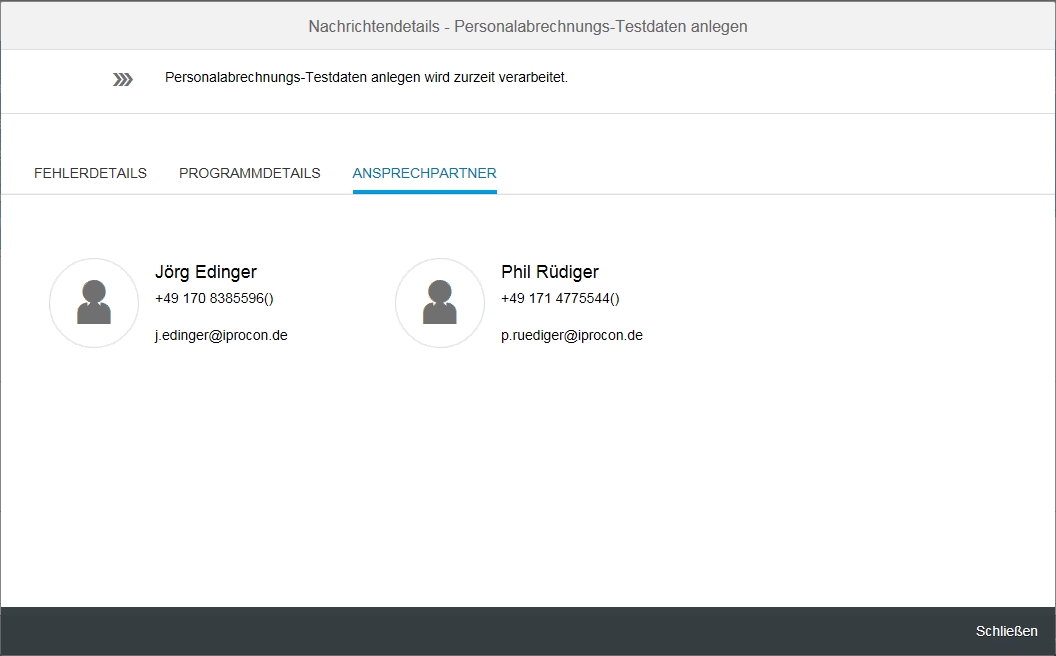Click the empty white area below the contacts
The height and width of the screenshot is (656, 1056).
tap(528, 485)
